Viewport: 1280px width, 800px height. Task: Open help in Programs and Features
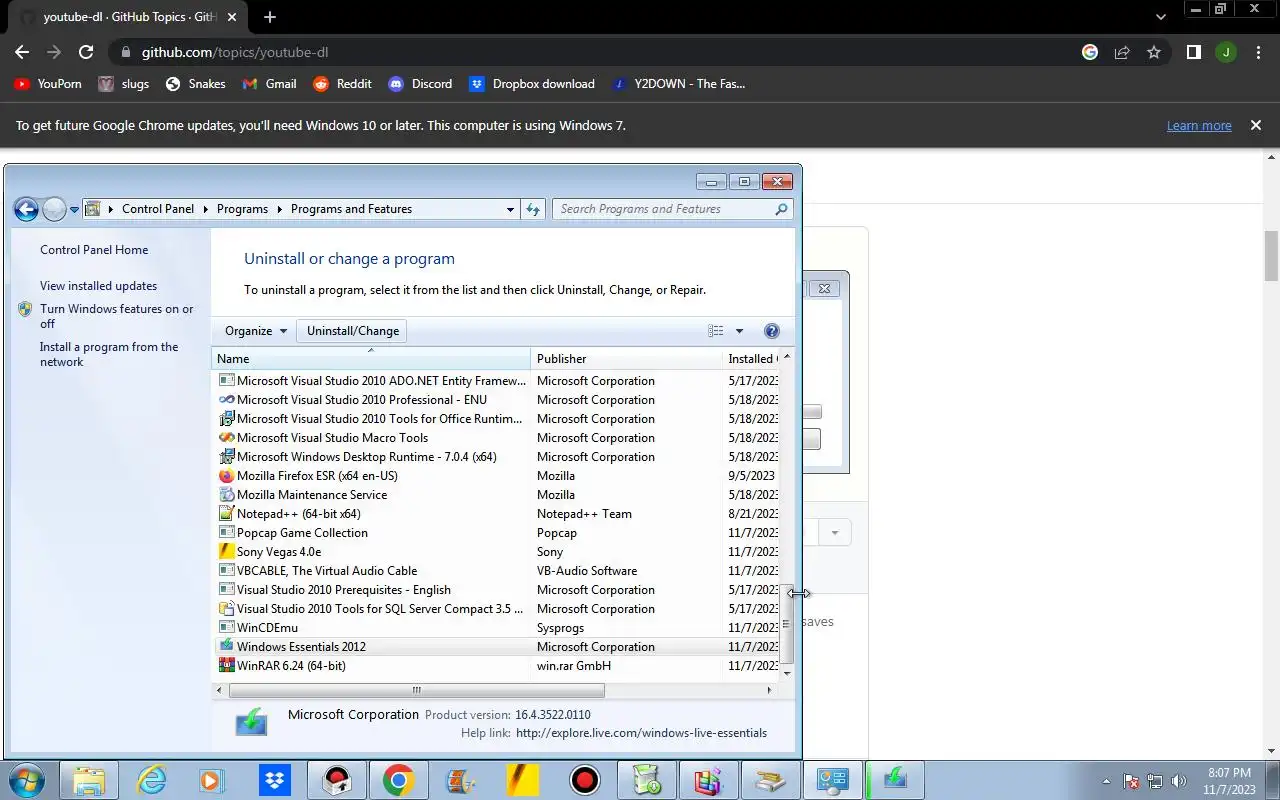pyautogui.click(x=771, y=331)
